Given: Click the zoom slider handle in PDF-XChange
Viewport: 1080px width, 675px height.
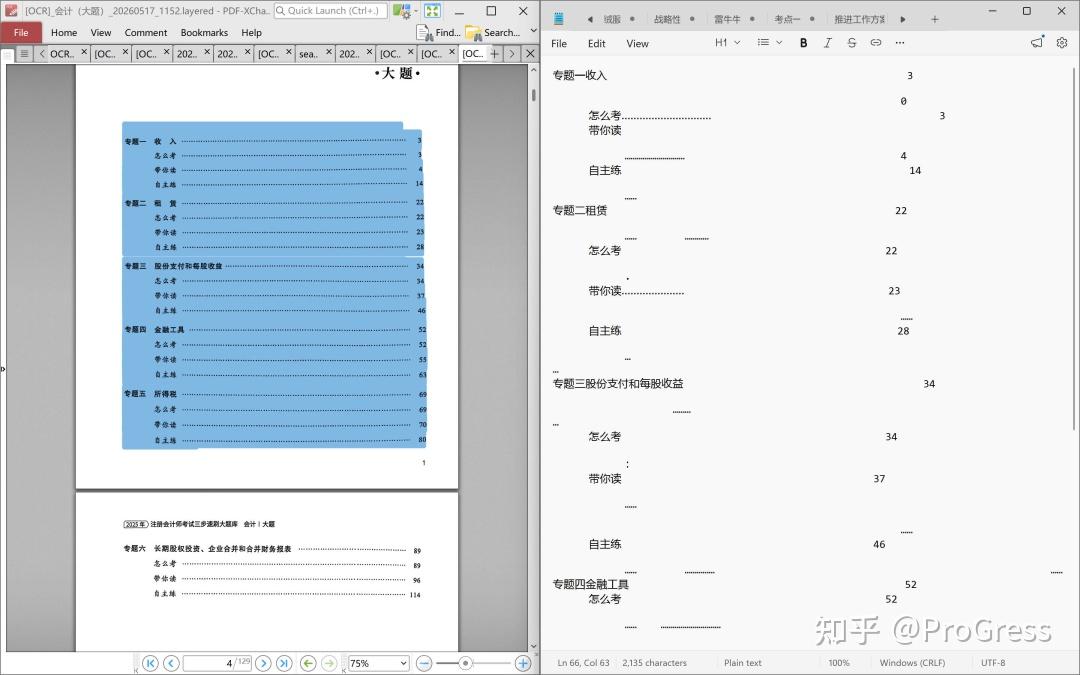Looking at the screenshot, I should [x=466, y=663].
